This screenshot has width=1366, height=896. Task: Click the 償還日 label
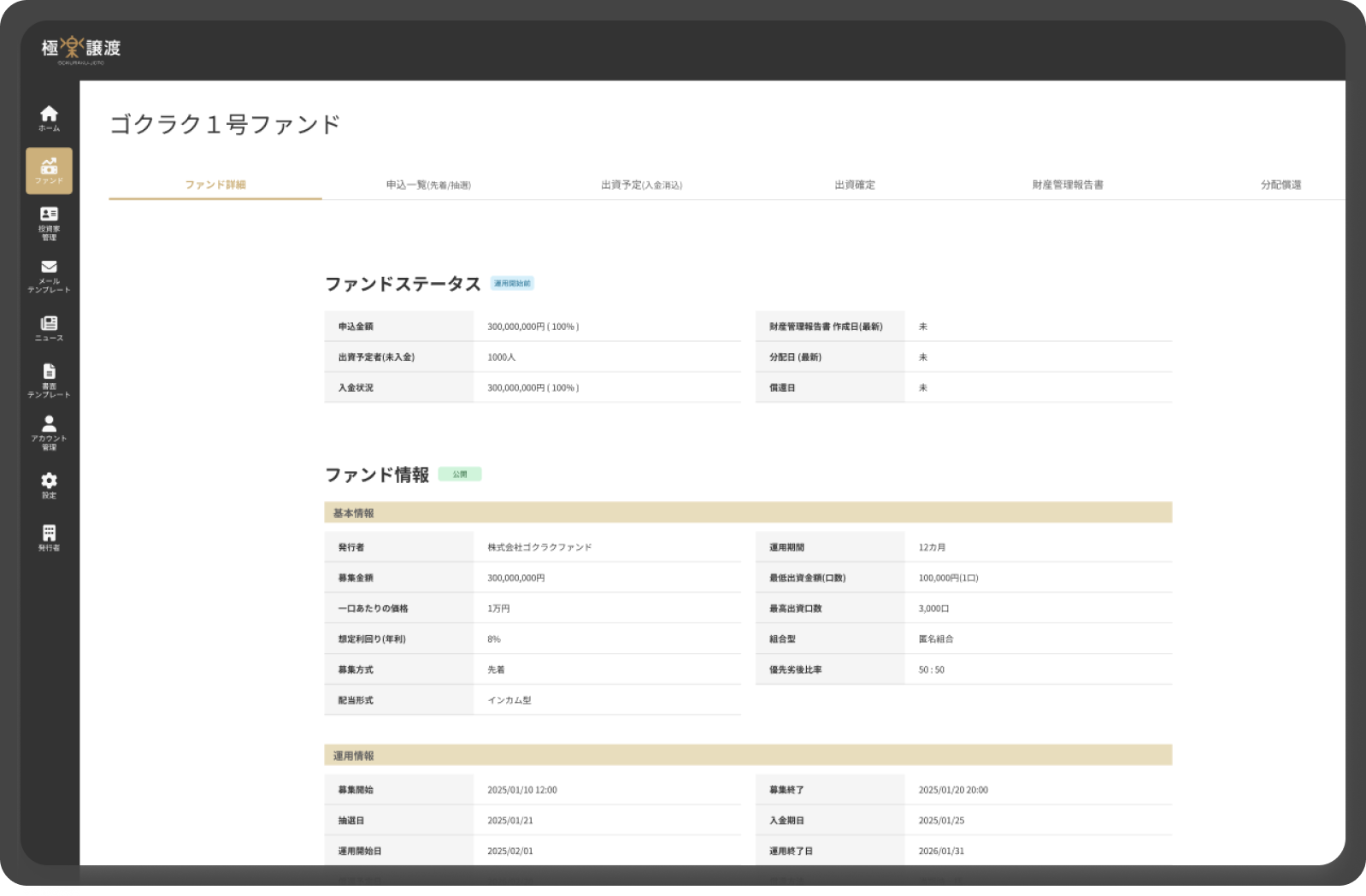(782, 388)
